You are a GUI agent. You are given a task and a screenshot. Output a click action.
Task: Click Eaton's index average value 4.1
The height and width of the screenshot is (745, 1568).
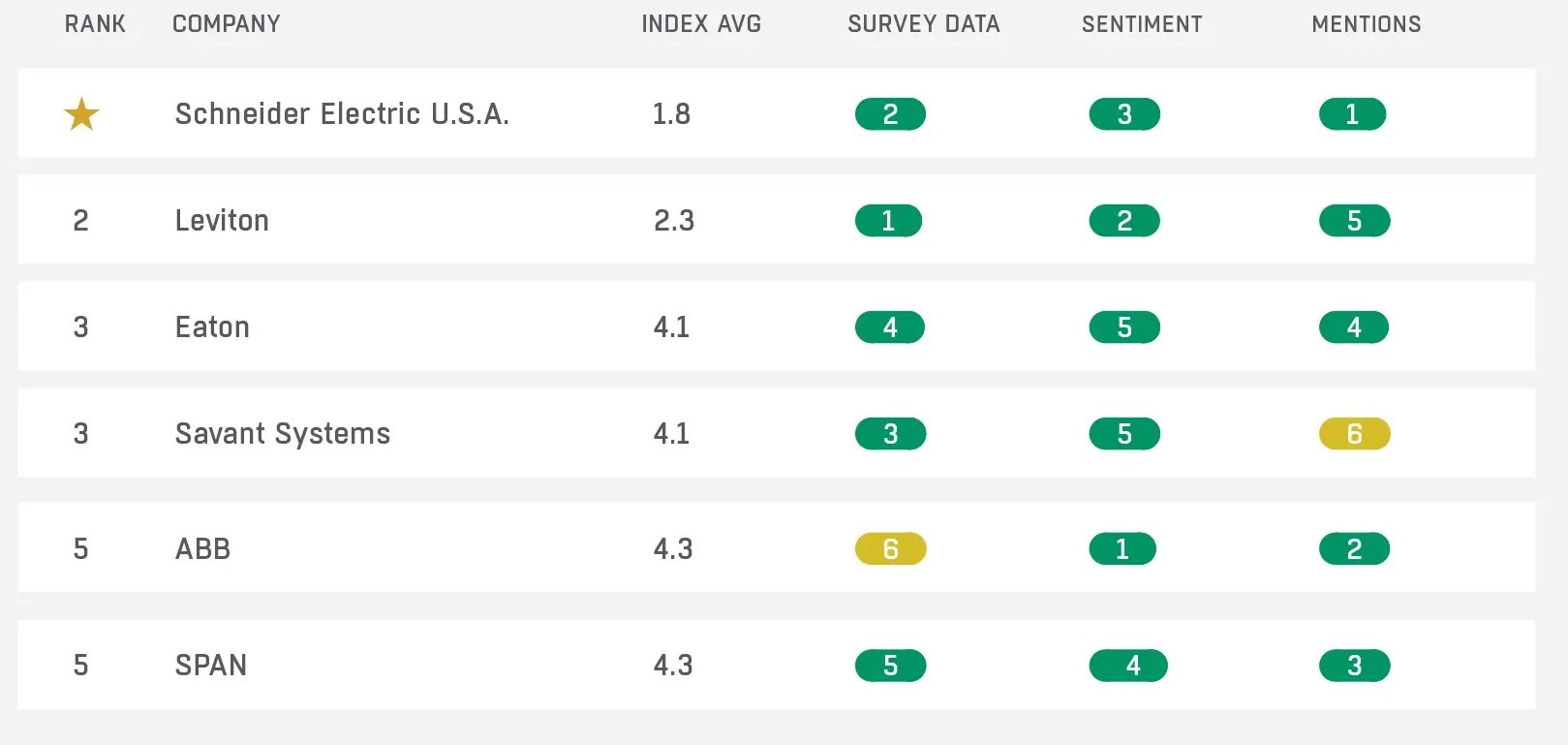click(671, 327)
